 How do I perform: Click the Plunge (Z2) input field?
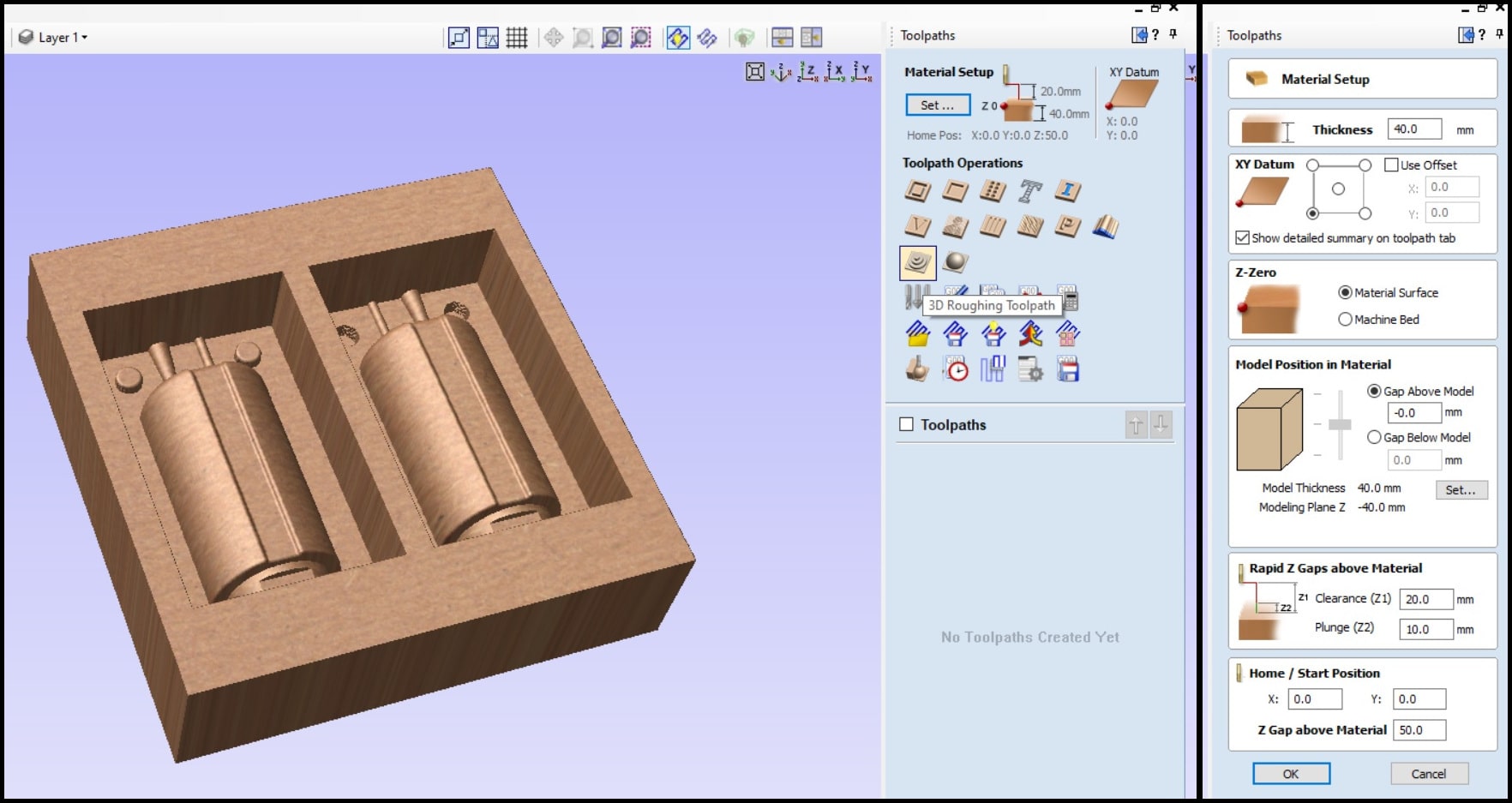click(x=1426, y=629)
